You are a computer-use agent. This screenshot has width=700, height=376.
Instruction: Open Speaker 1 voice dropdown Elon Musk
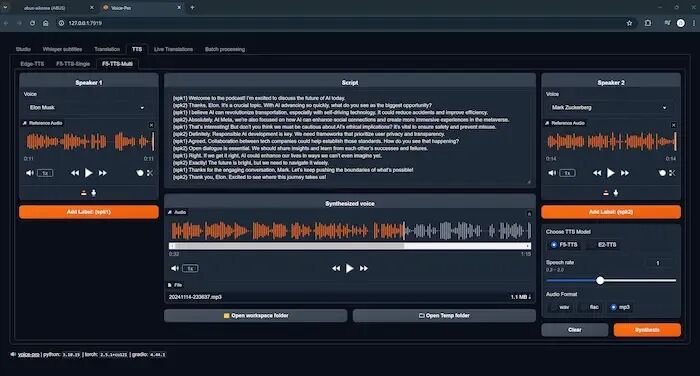[87, 108]
